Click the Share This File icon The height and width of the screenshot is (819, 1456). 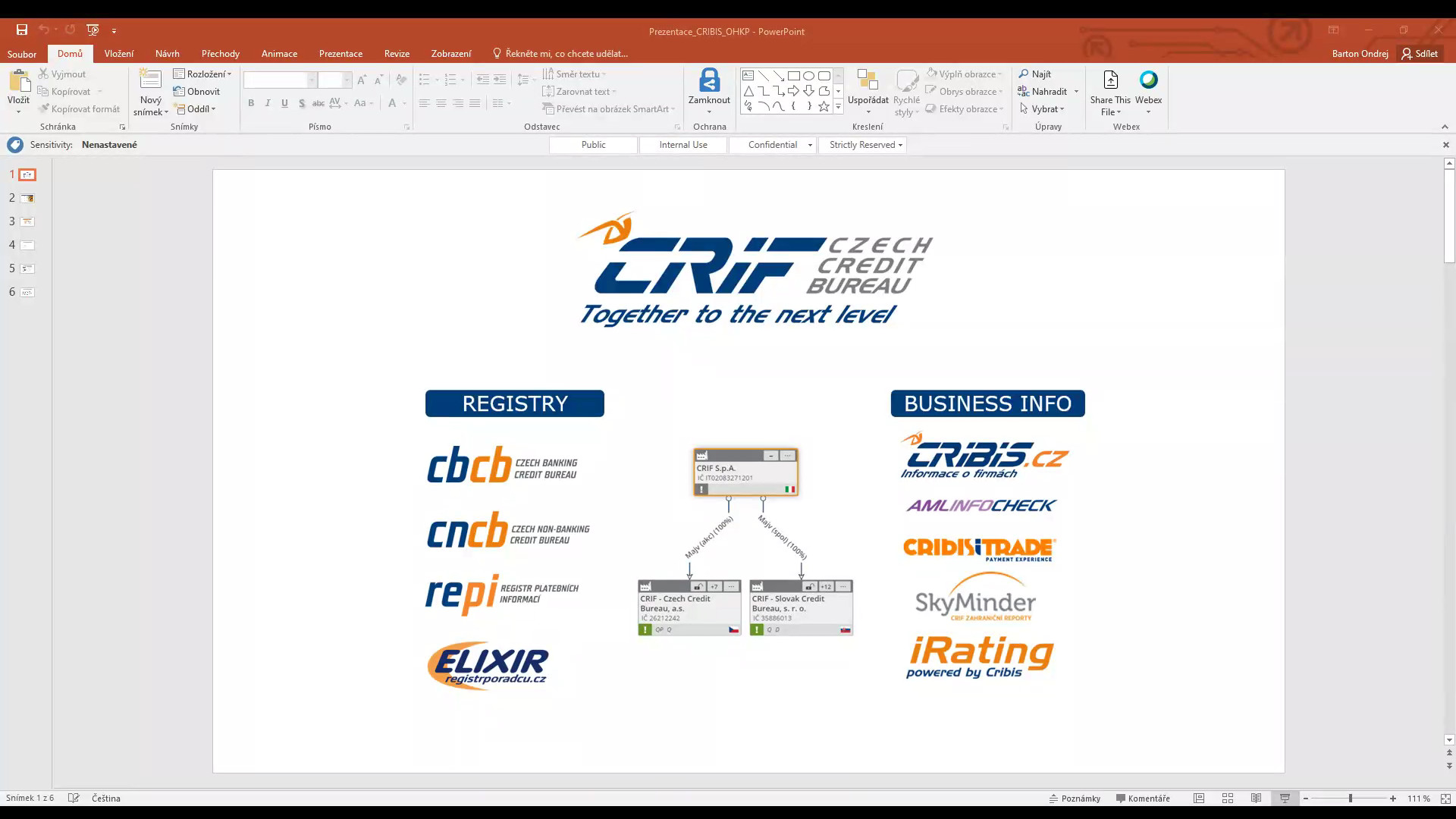click(x=1110, y=80)
